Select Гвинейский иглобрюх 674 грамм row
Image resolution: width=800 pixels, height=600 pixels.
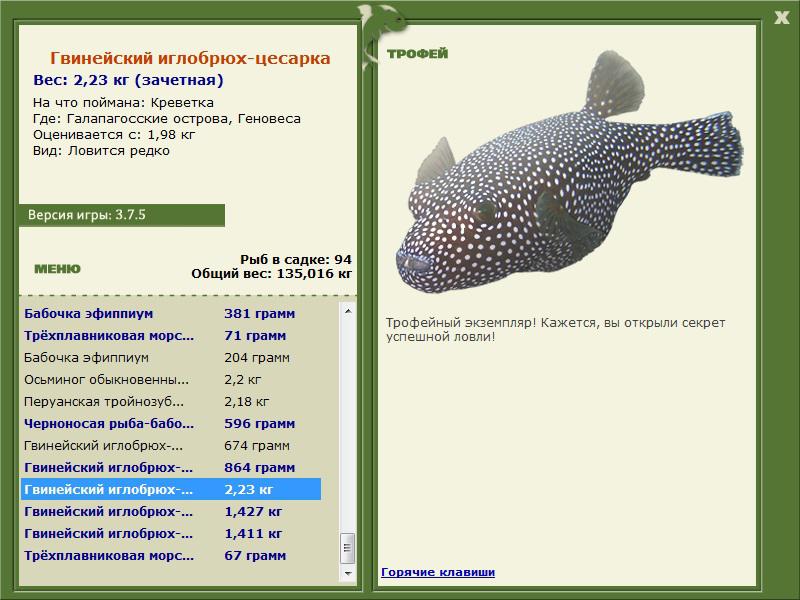pos(171,445)
